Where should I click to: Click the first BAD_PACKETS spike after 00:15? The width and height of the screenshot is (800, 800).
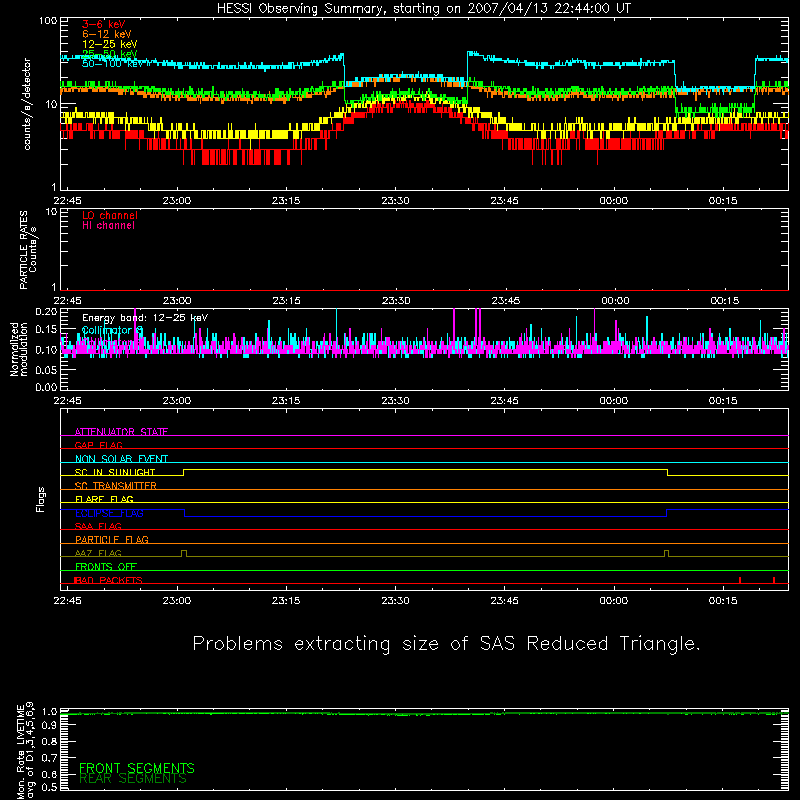740,580
